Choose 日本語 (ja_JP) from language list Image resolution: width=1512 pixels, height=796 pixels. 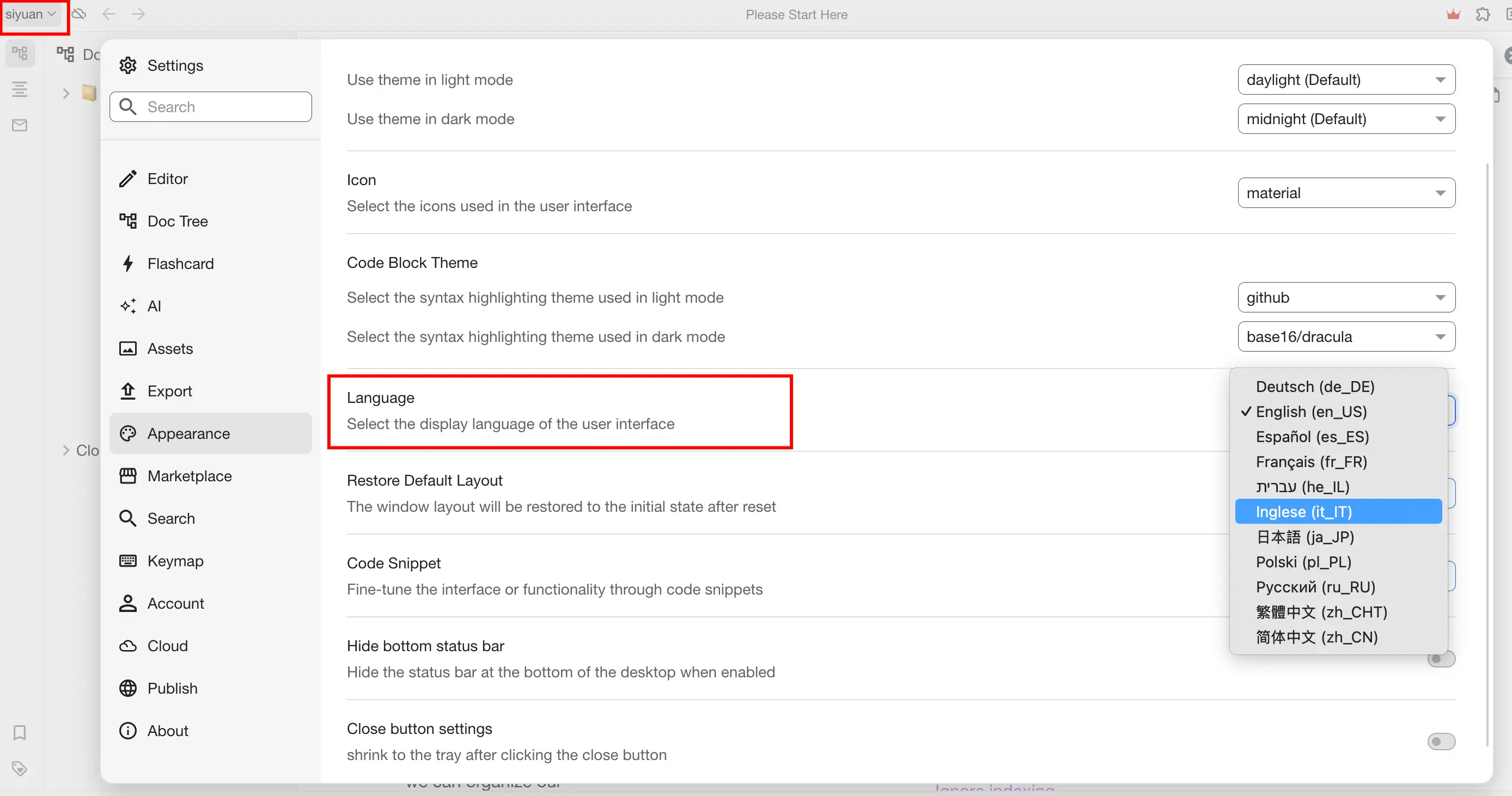[1304, 537]
